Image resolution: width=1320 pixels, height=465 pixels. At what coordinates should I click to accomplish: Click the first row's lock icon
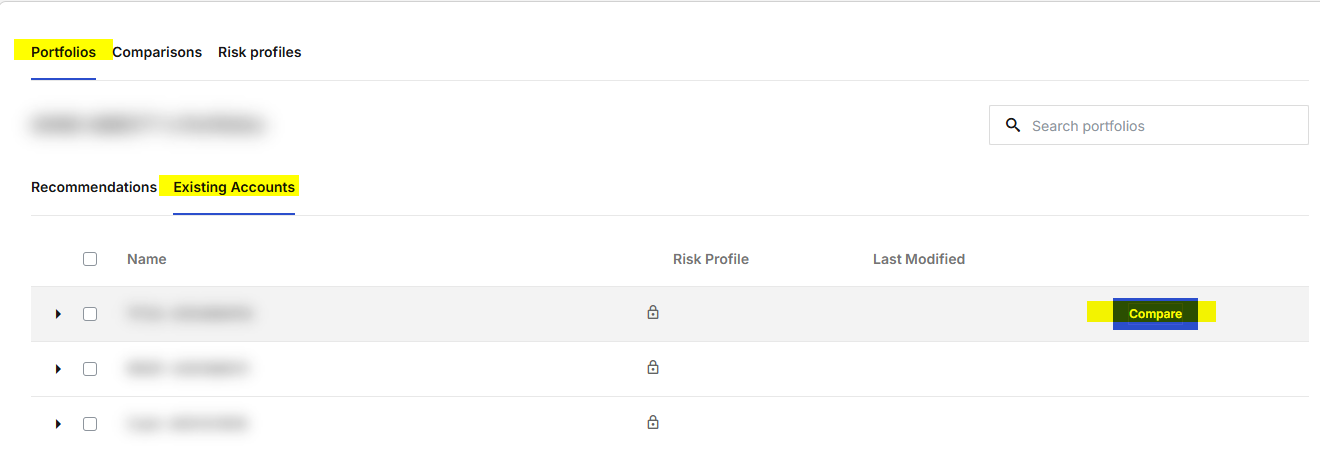[653, 312]
